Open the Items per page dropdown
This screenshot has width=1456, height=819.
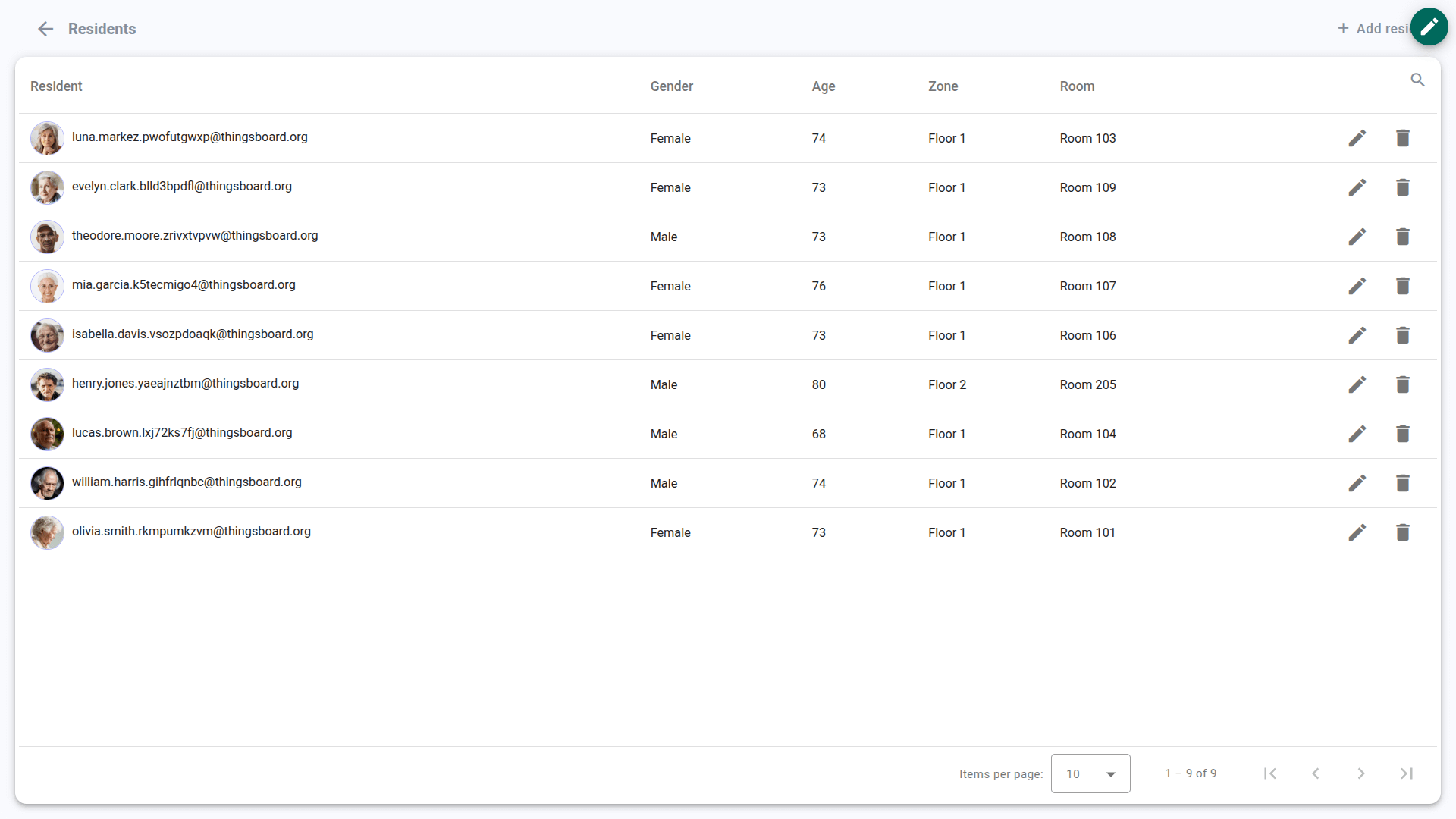click(x=1090, y=773)
